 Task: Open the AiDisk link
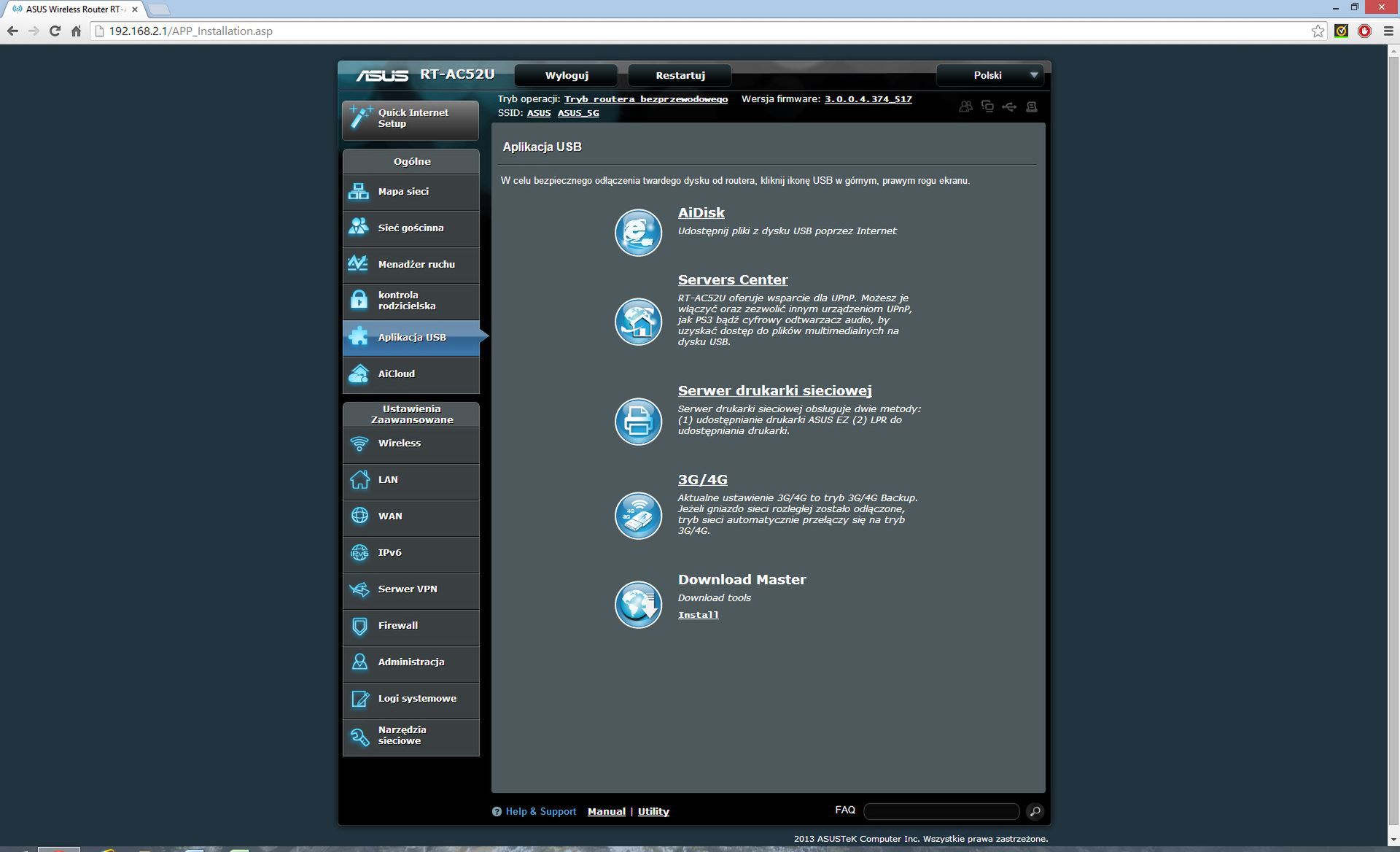[701, 213]
